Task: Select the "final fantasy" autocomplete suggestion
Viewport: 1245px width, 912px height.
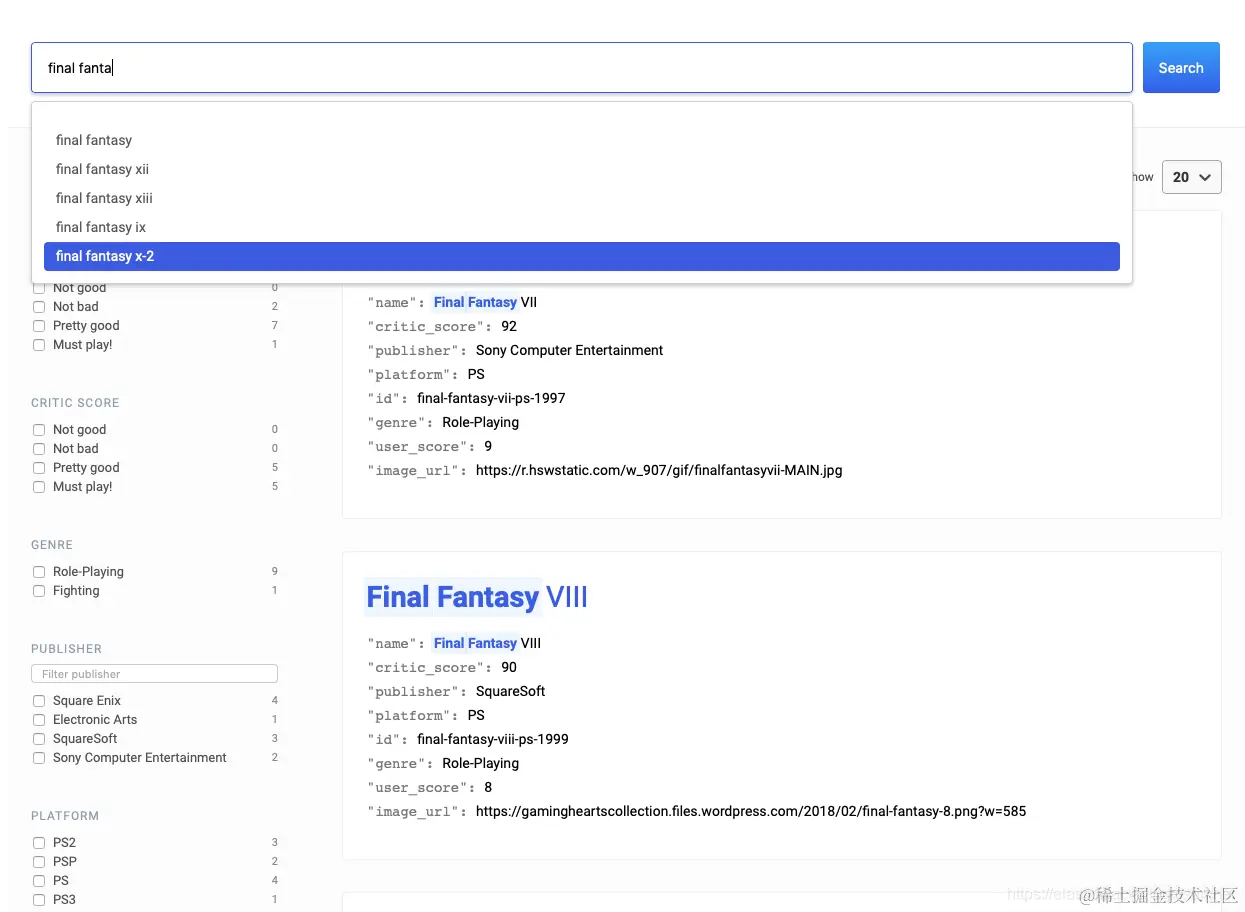Action: 581,140
